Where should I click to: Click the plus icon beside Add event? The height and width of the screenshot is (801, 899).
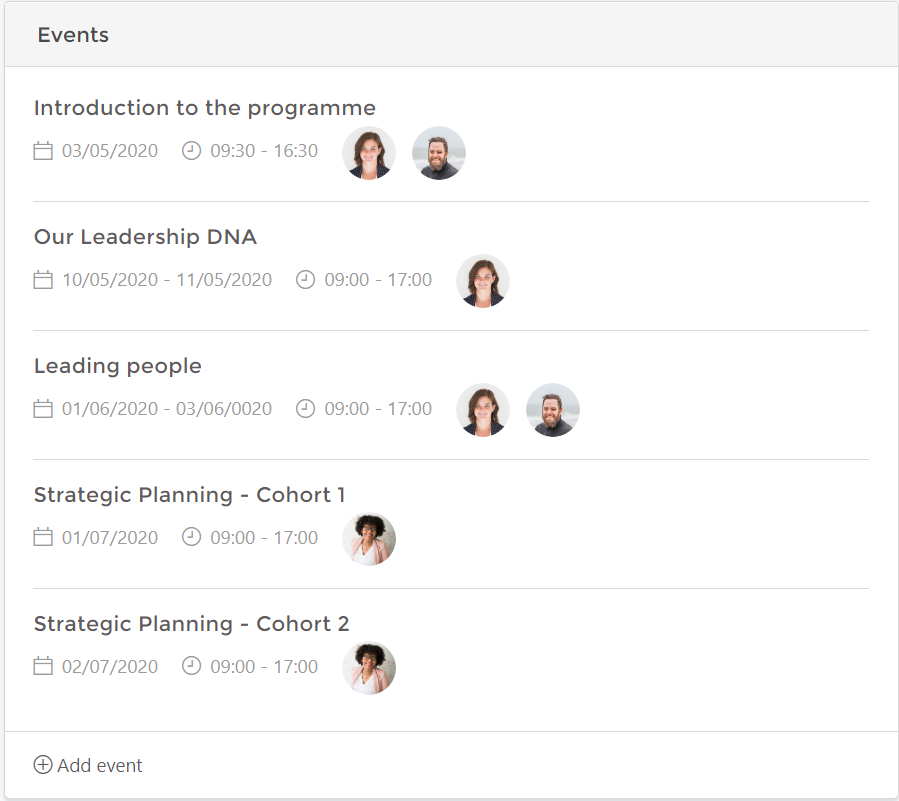point(43,764)
